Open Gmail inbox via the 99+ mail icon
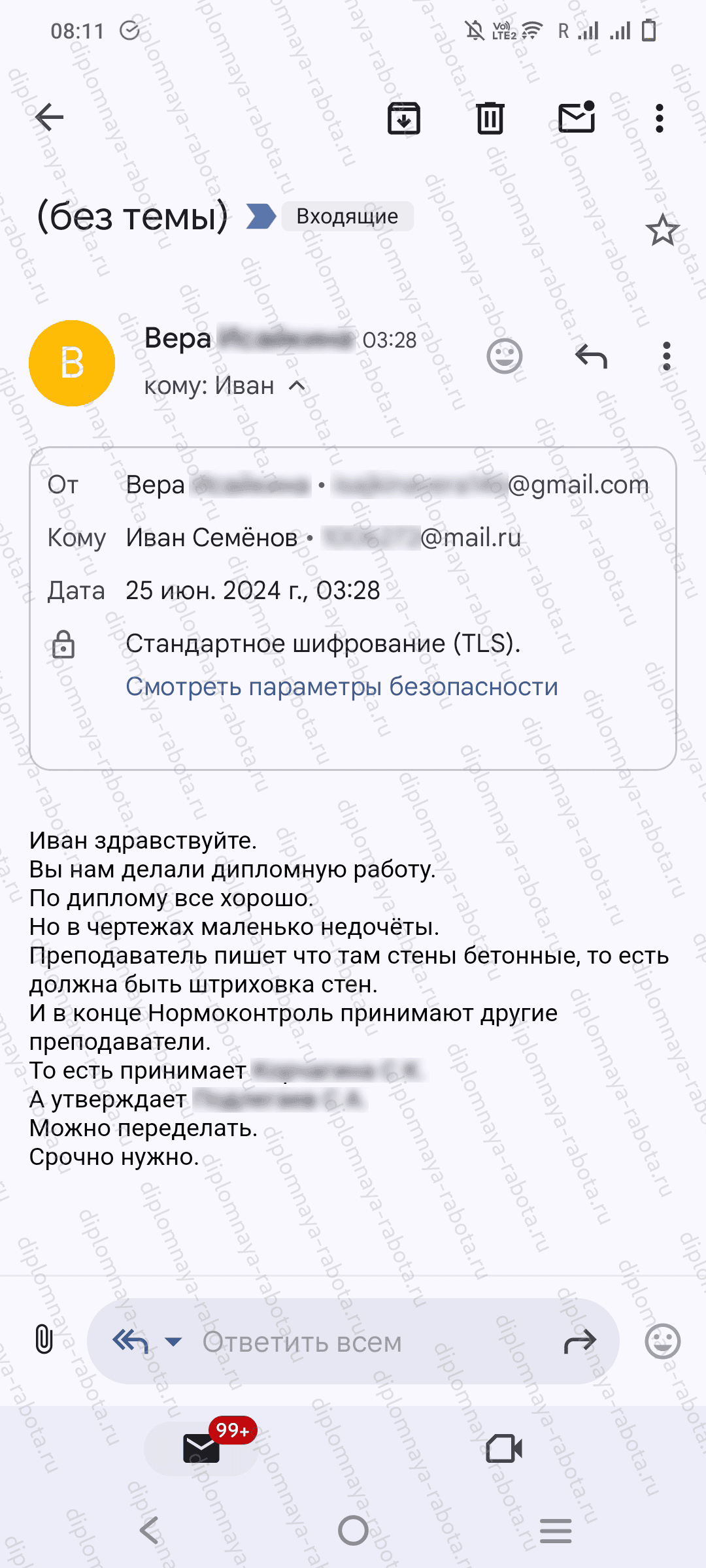This screenshot has height=1568, width=706. [x=202, y=1449]
